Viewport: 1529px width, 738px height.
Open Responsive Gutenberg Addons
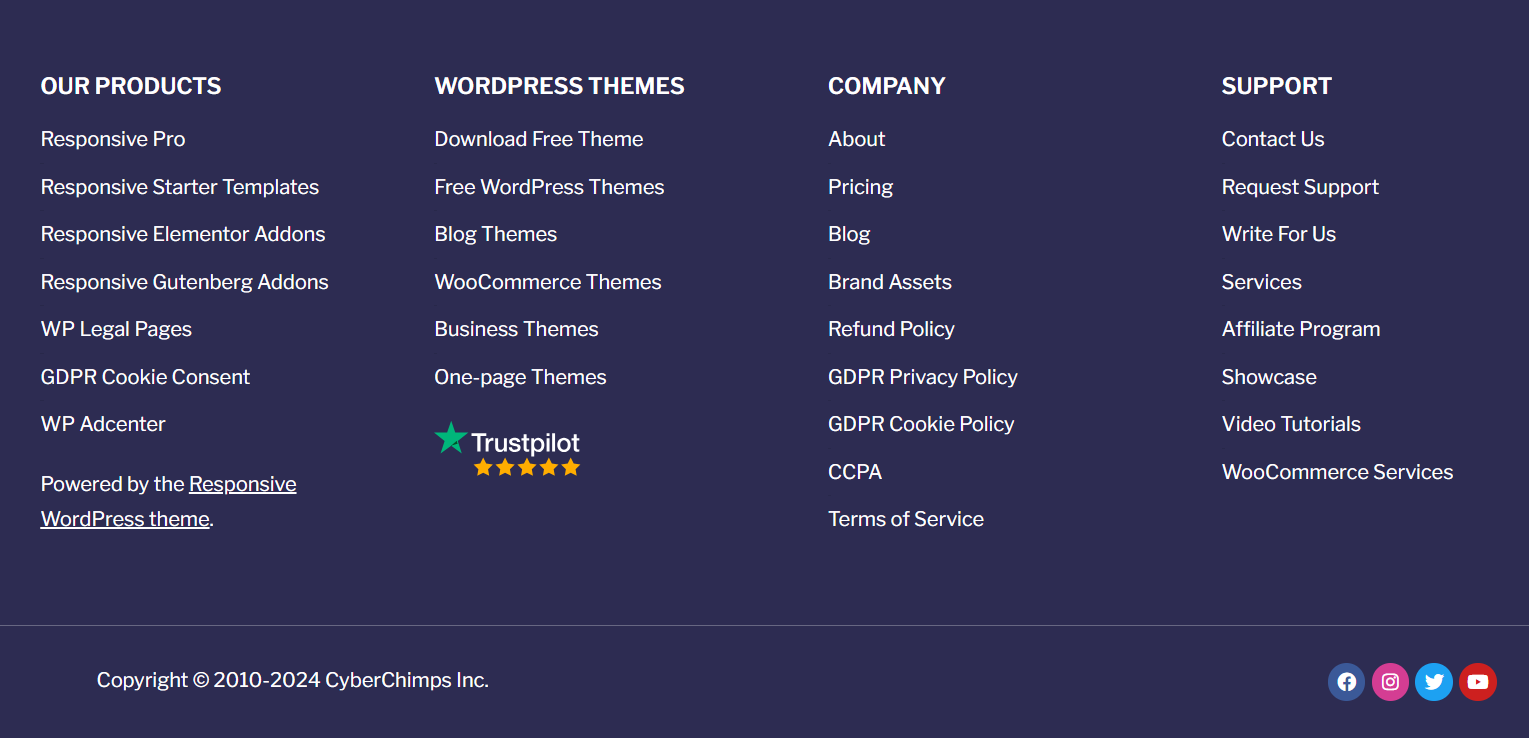(x=185, y=282)
